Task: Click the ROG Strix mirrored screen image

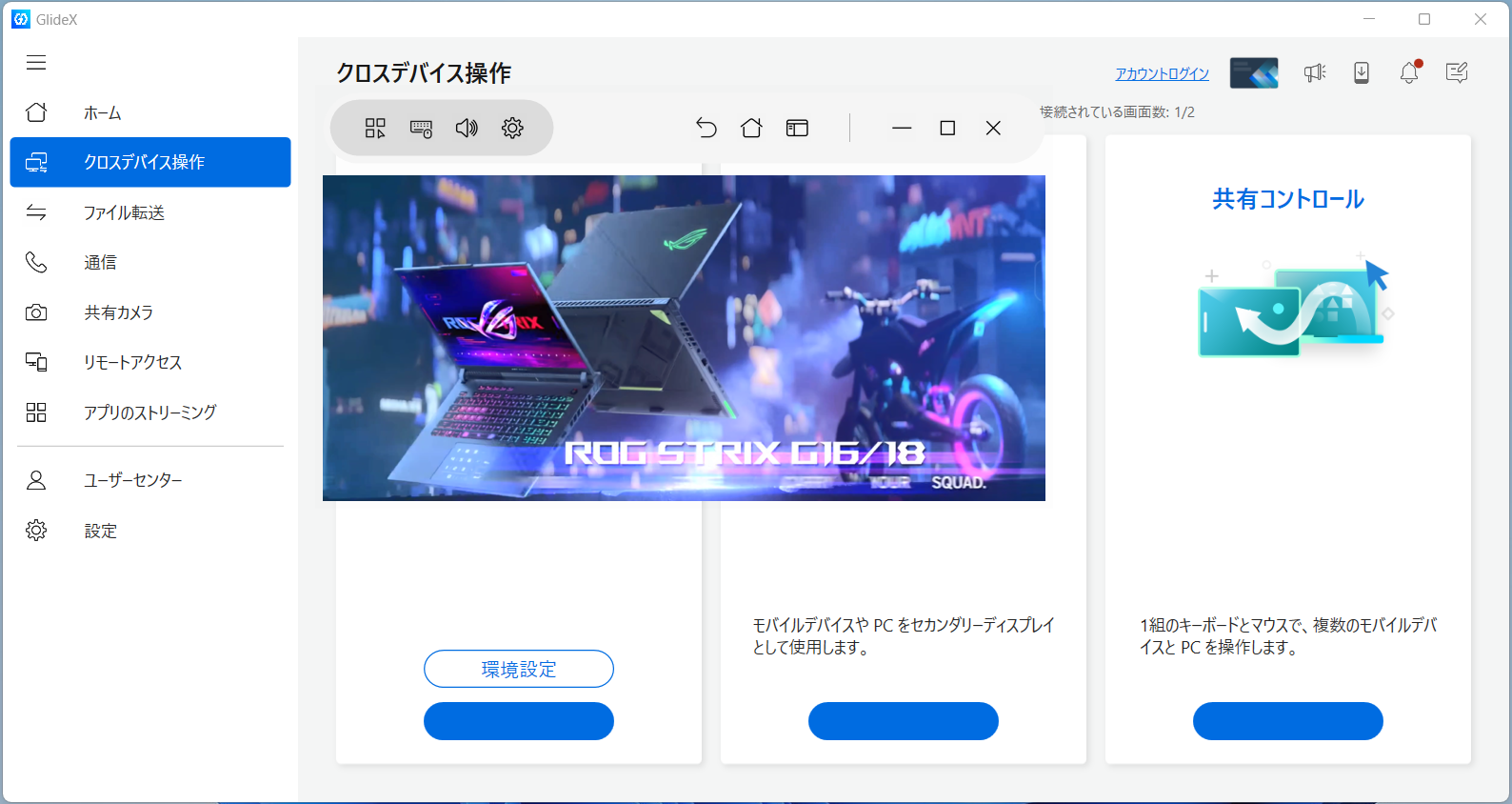Action: pyautogui.click(x=684, y=338)
